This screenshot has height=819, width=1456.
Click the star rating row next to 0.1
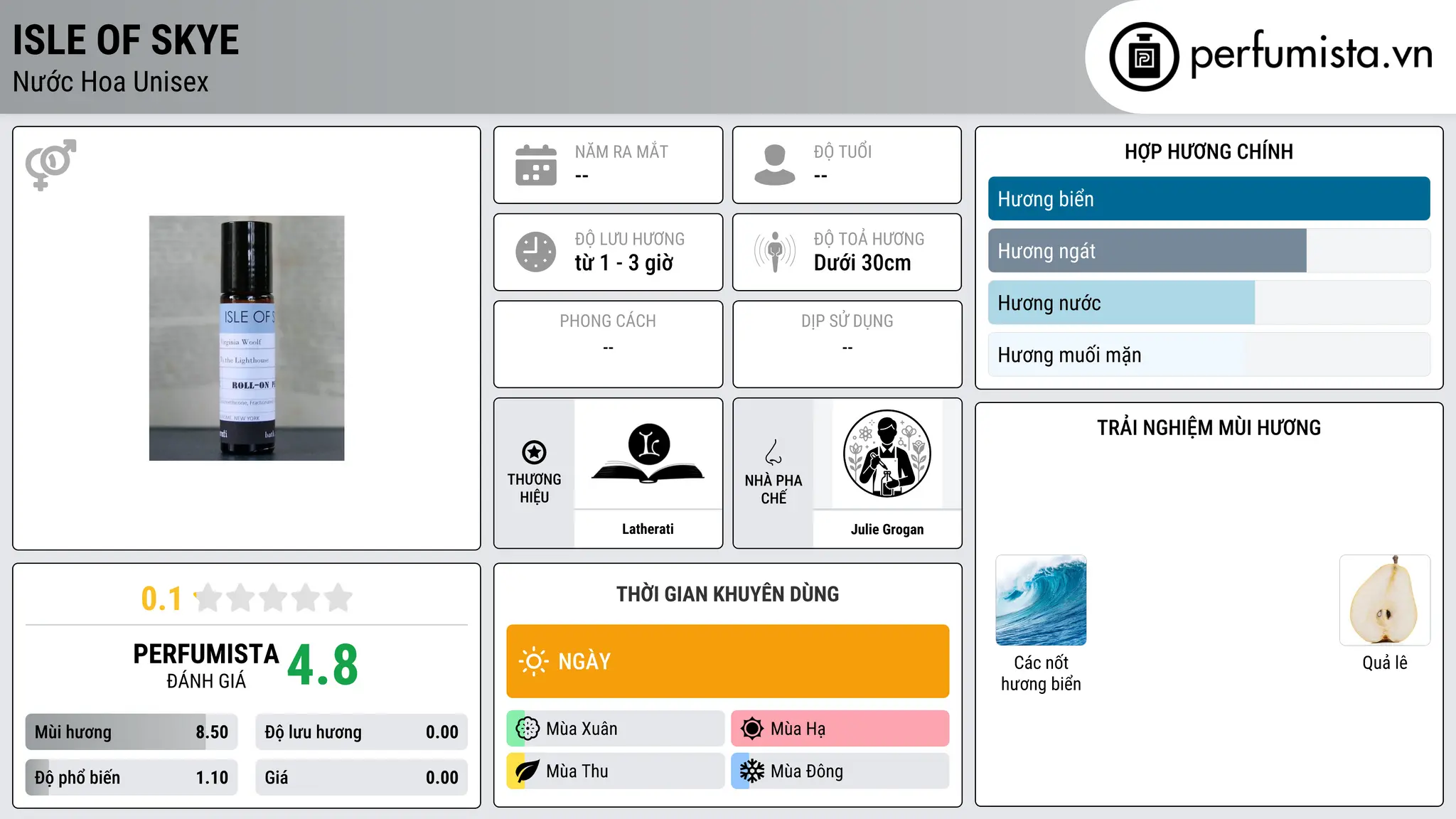click(x=273, y=598)
